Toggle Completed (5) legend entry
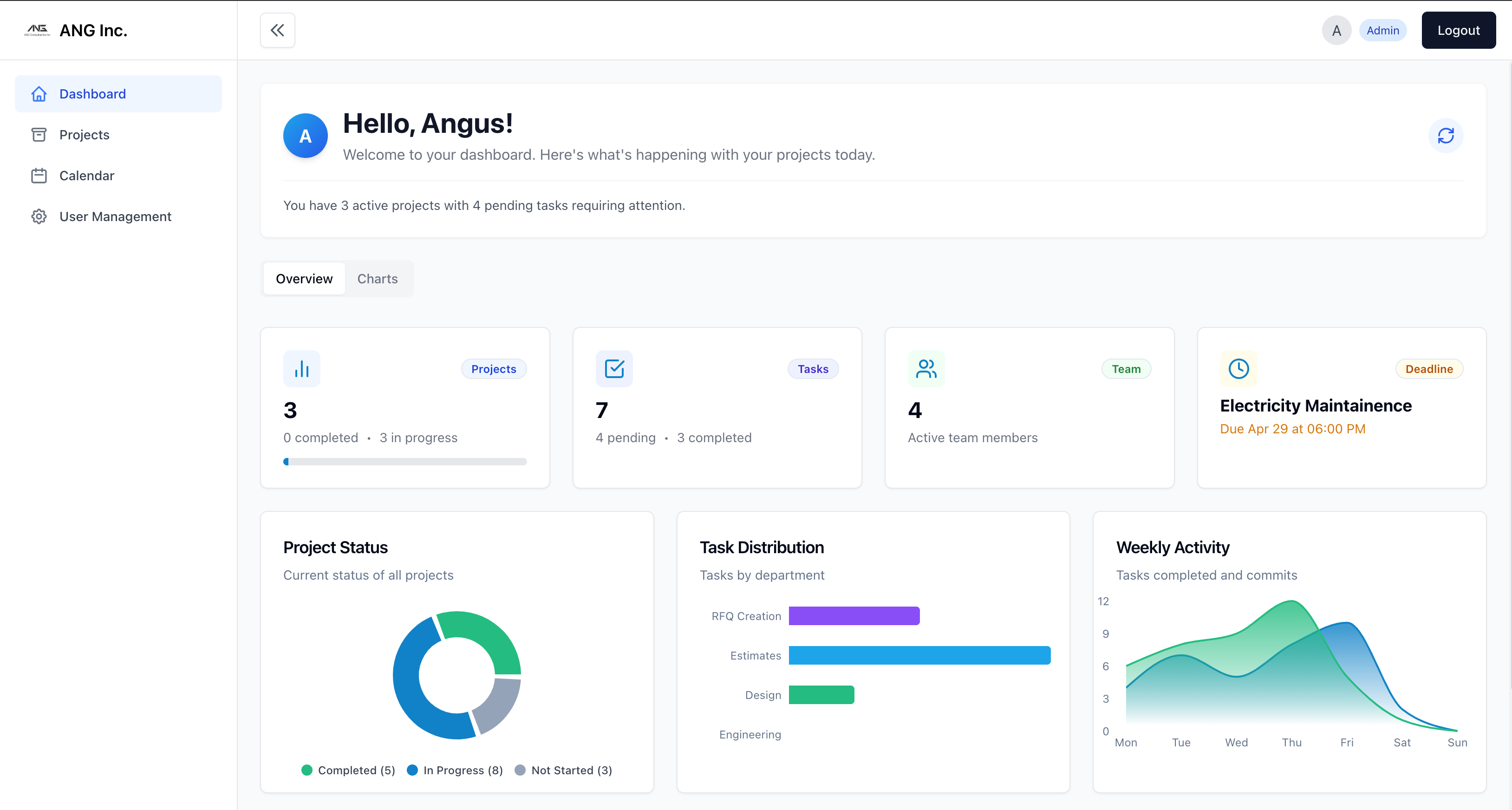The image size is (1512, 810). pyautogui.click(x=348, y=770)
